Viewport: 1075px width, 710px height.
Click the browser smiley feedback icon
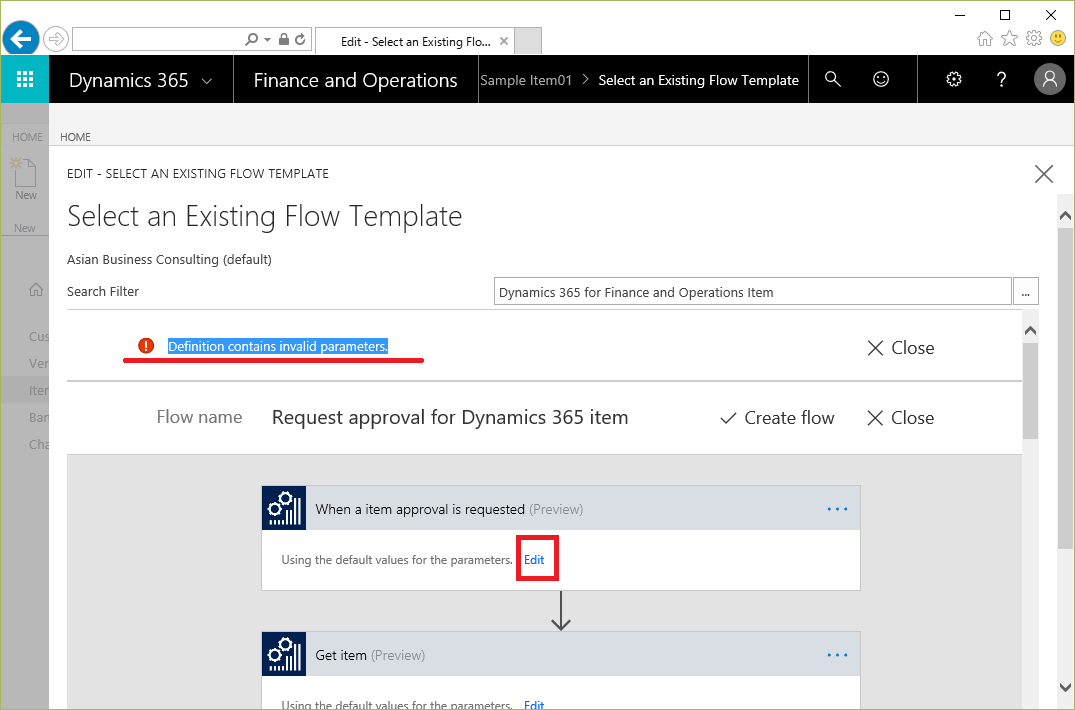pos(1059,38)
